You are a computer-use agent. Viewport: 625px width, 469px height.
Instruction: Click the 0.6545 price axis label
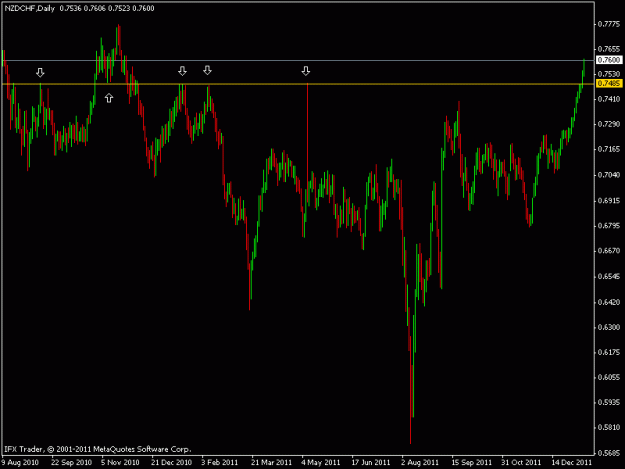(609, 277)
